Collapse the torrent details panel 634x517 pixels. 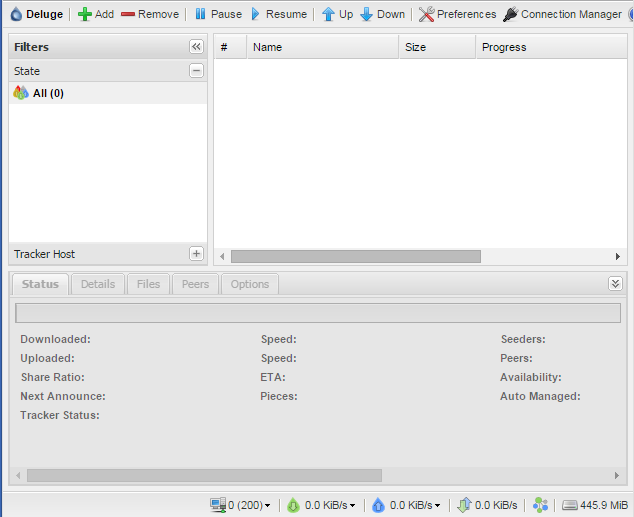[x=615, y=284]
